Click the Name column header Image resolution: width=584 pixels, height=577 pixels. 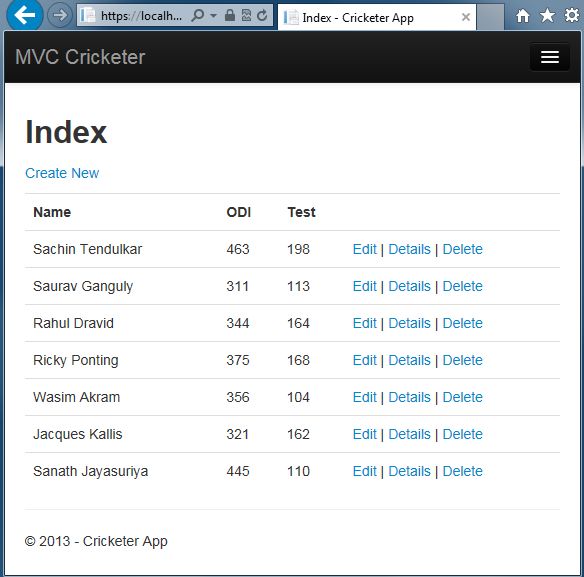coord(52,212)
